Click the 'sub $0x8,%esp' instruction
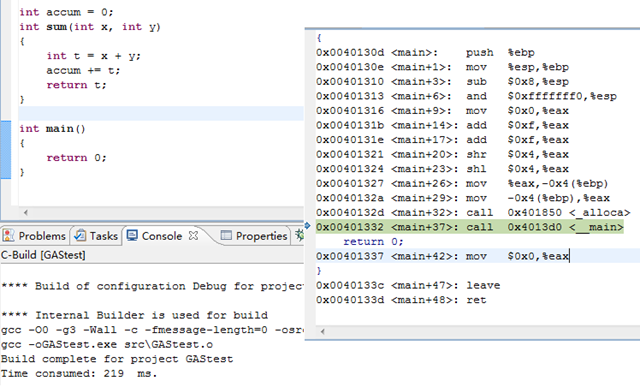 (x=442, y=82)
